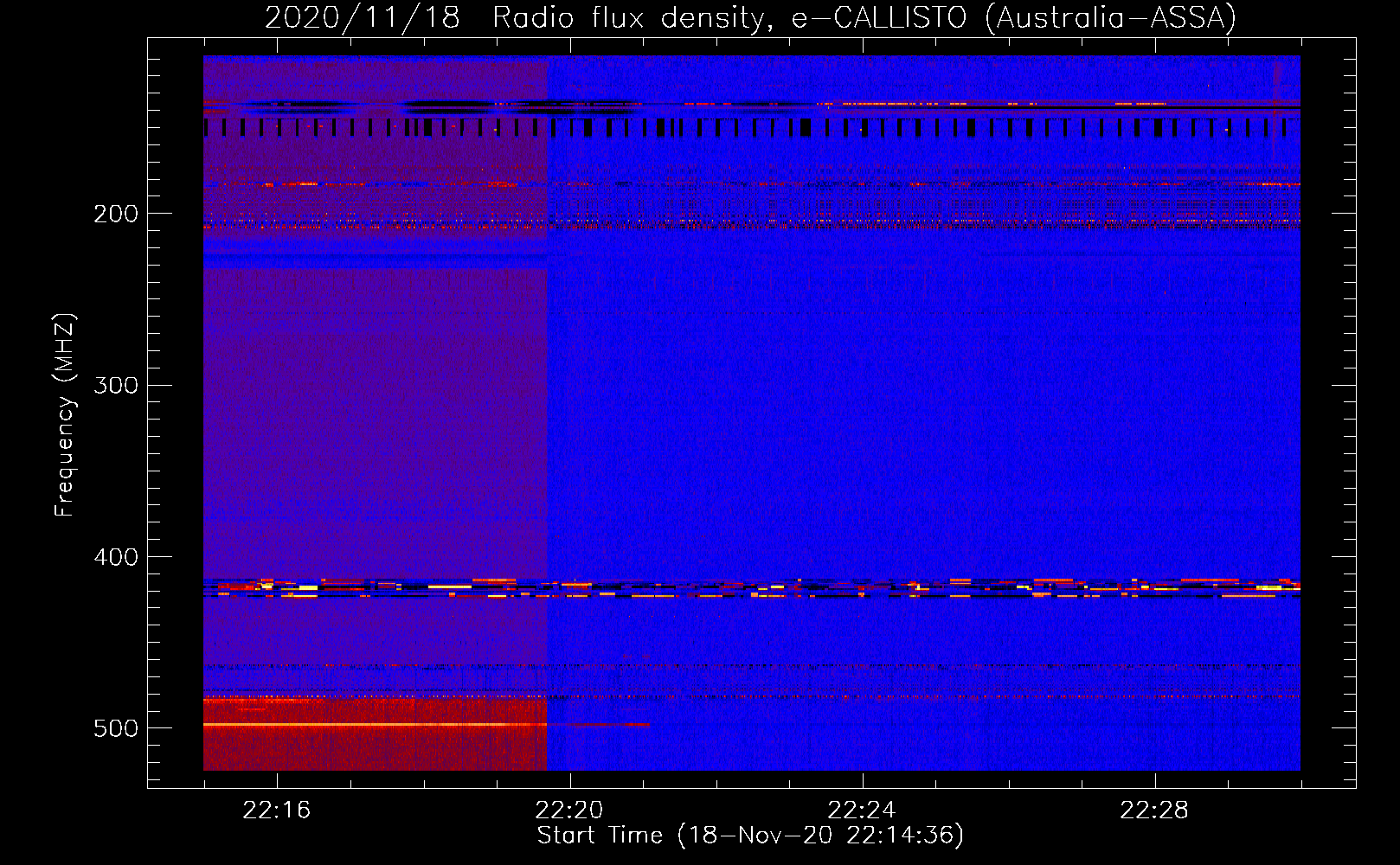Click the plot title "2020/11/18 Radio flux density, e-CALLISTO (Australia-ASSA)"

750,17
